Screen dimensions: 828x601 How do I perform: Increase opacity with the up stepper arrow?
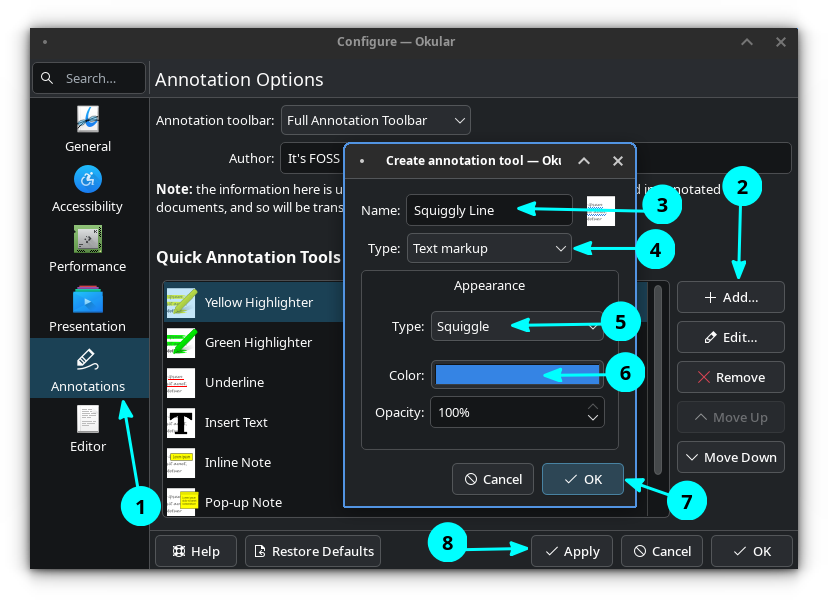[x=593, y=407]
